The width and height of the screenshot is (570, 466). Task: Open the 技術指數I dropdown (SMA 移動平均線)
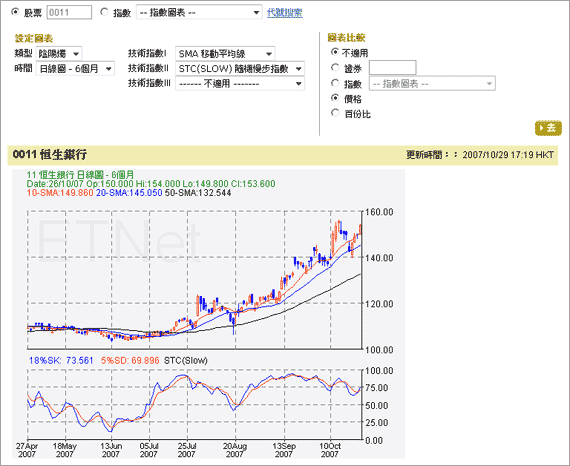225,54
